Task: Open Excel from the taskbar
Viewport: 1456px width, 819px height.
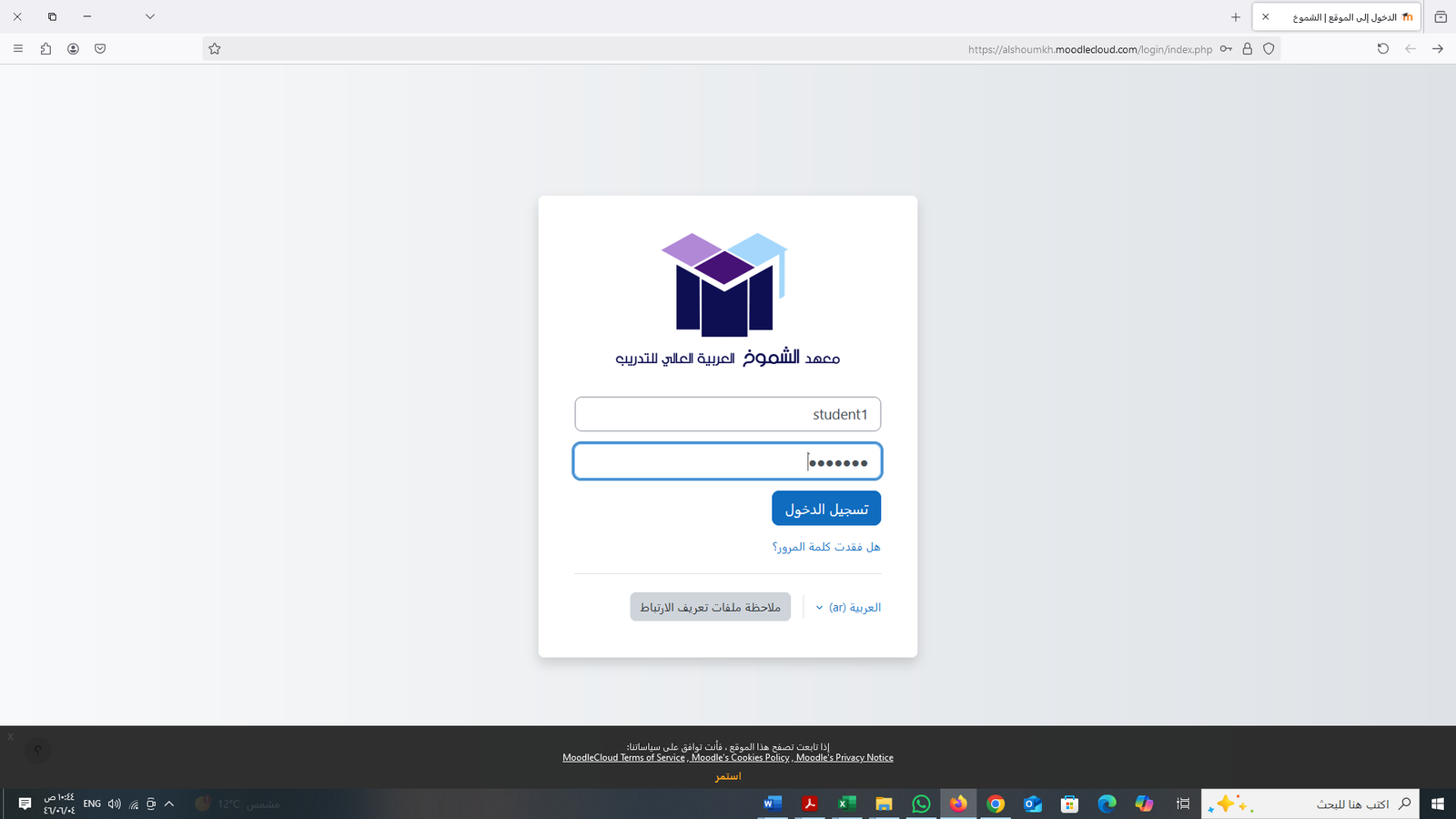Action: coord(846,804)
